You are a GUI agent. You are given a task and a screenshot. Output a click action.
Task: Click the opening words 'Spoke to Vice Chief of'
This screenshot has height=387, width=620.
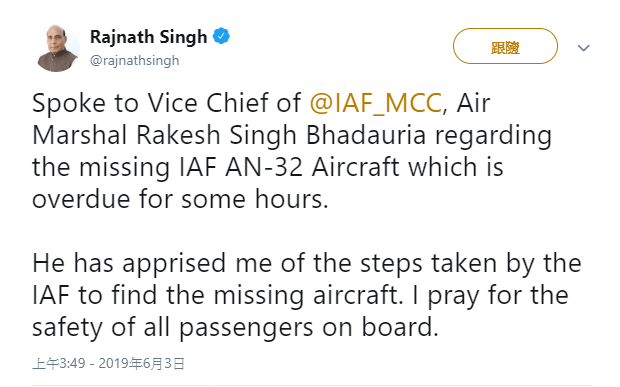(x=167, y=103)
